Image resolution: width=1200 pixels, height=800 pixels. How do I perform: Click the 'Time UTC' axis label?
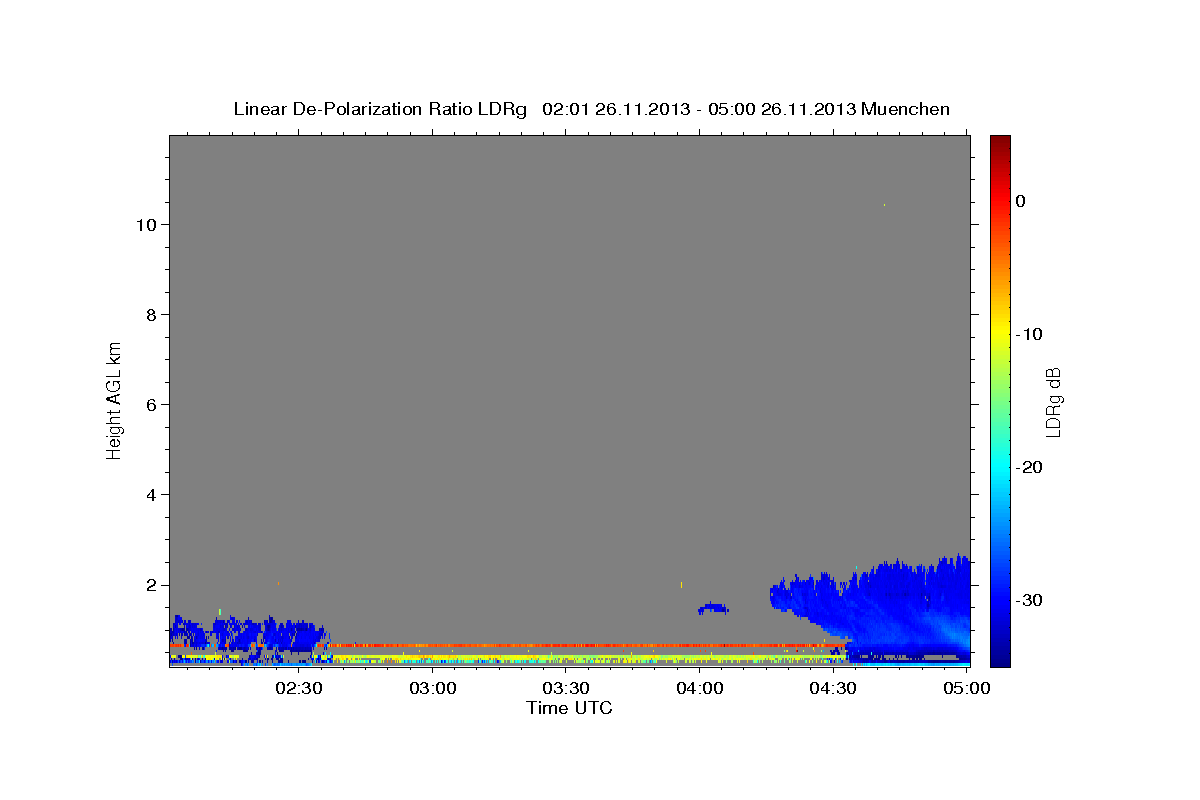point(569,708)
